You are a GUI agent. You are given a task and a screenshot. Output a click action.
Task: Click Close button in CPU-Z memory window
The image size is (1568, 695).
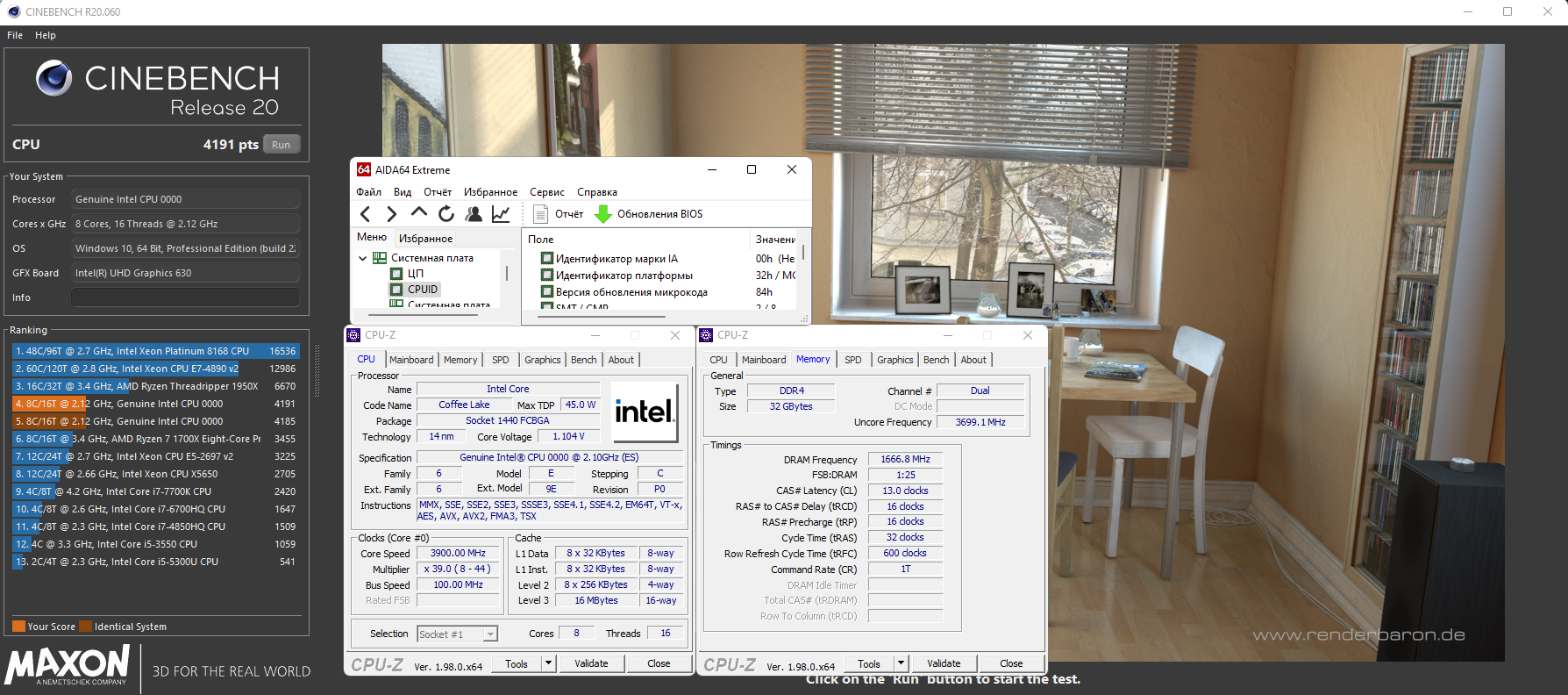(1011, 663)
